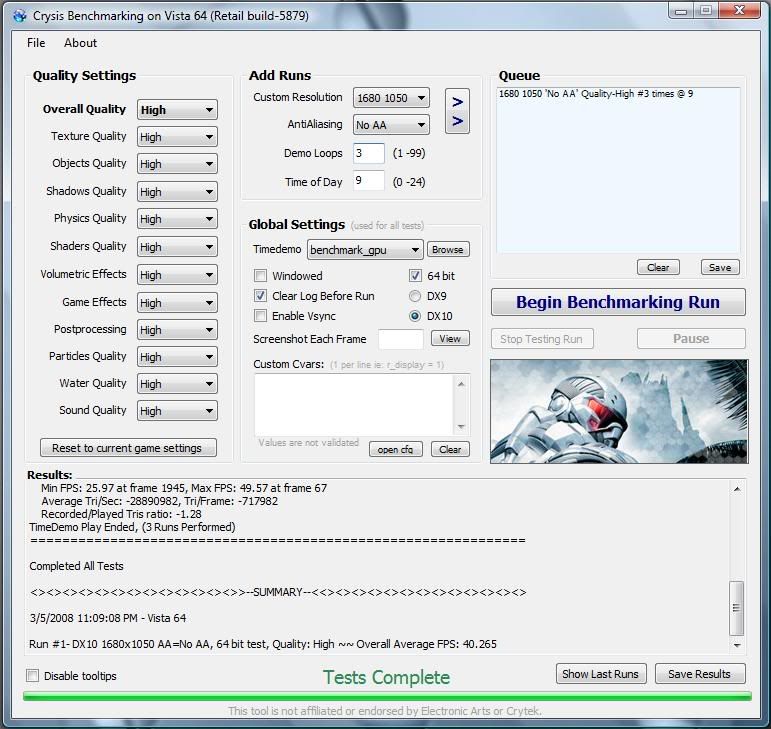Select the DX9 radio button
Viewport: 771px width, 729px height.
[415, 296]
